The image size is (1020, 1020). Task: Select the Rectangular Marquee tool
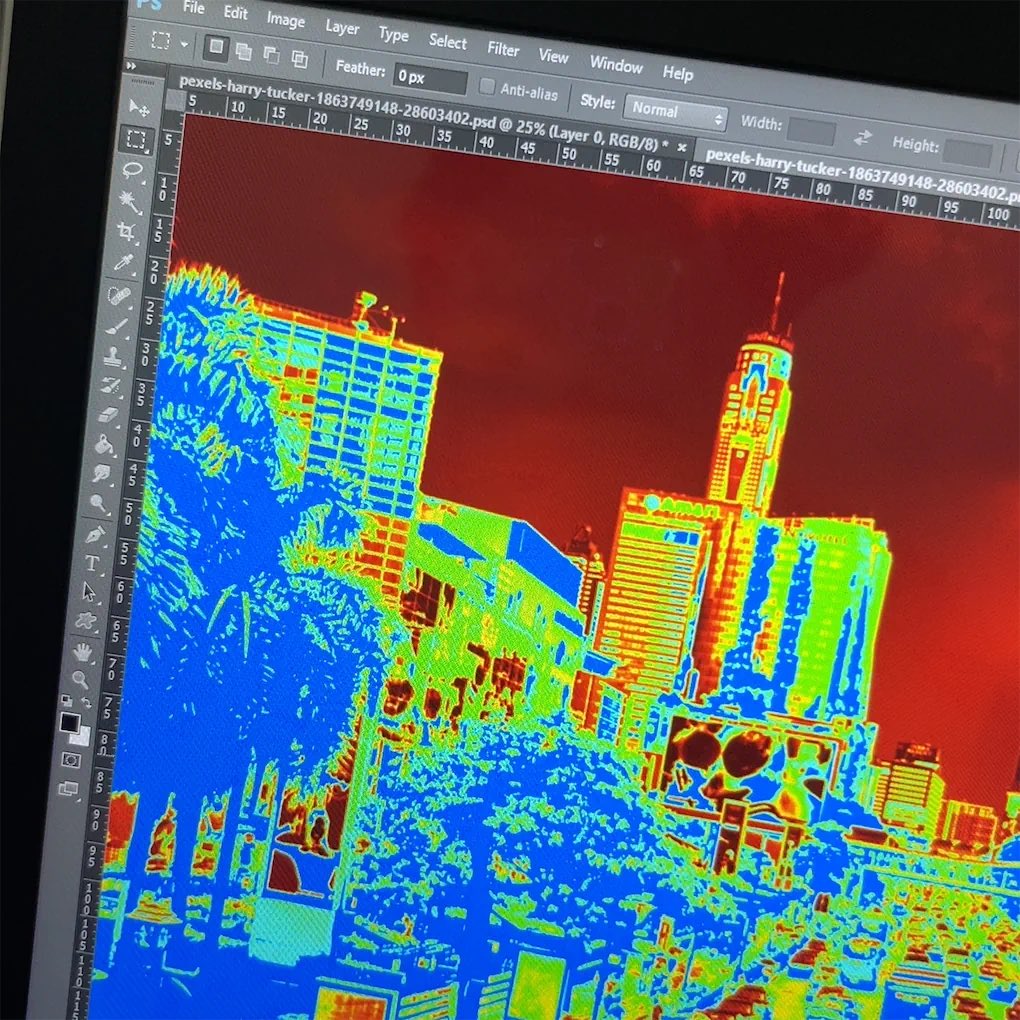click(135, 139)
